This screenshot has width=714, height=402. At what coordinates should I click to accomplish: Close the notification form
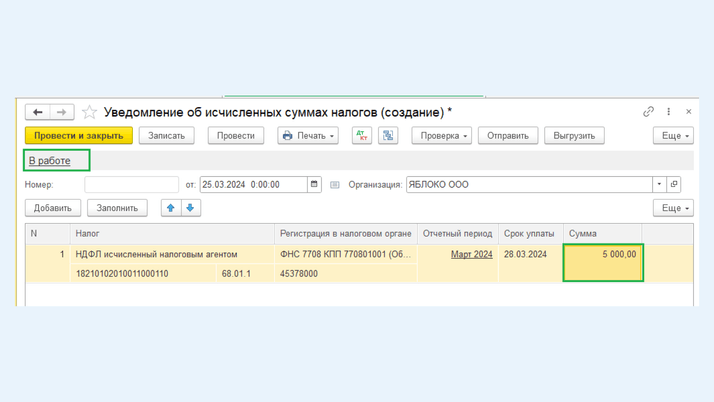coord(688,112)
